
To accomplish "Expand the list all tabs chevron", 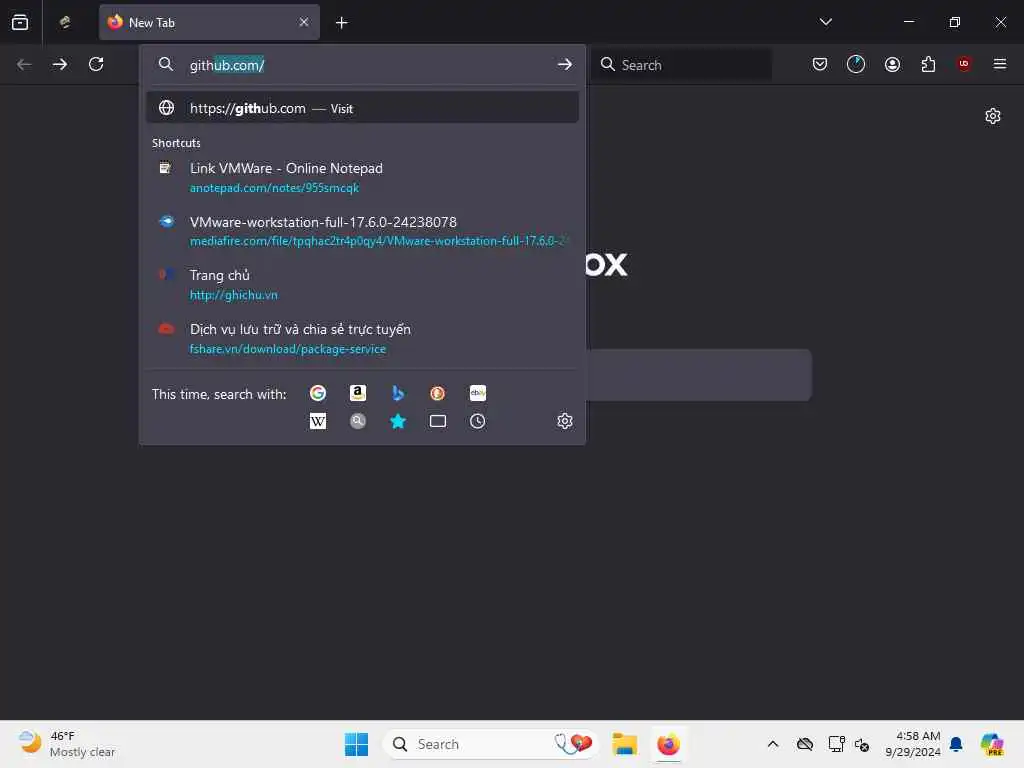I will pyautogui.click(x=825, y=22).
